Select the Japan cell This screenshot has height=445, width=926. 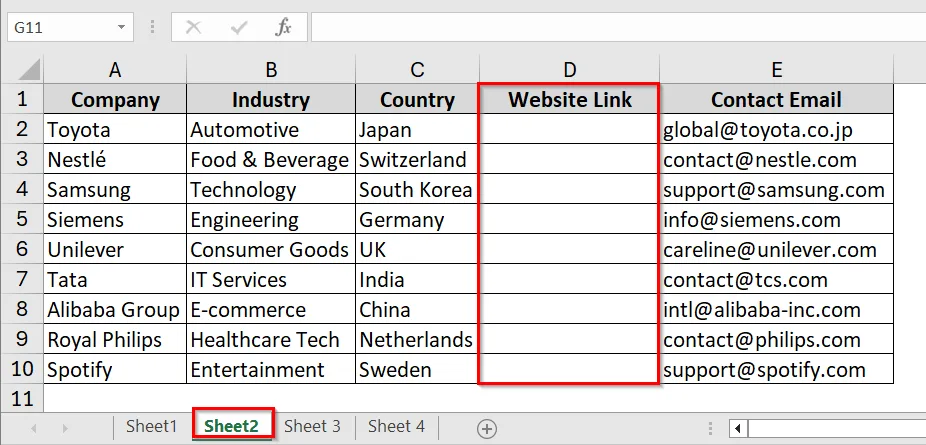pyautogui.click(x=417, y=129)
